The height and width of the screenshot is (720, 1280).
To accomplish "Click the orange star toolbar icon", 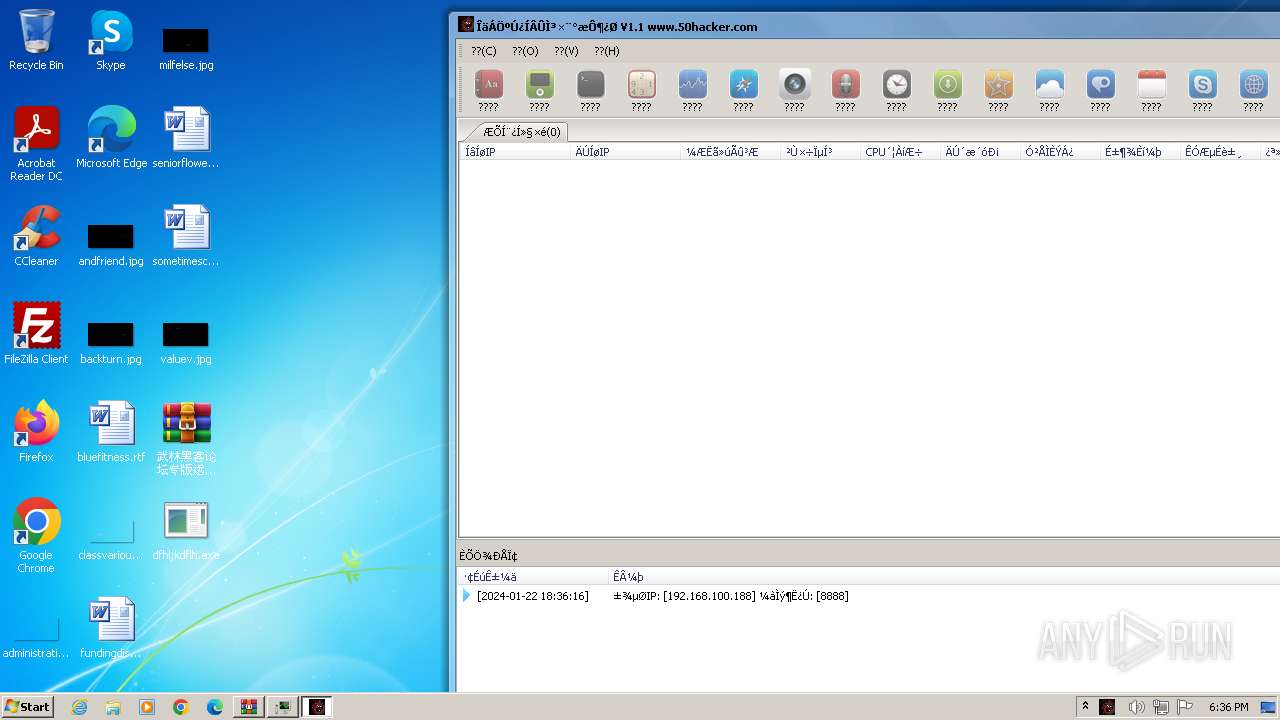I will (998, 85).
